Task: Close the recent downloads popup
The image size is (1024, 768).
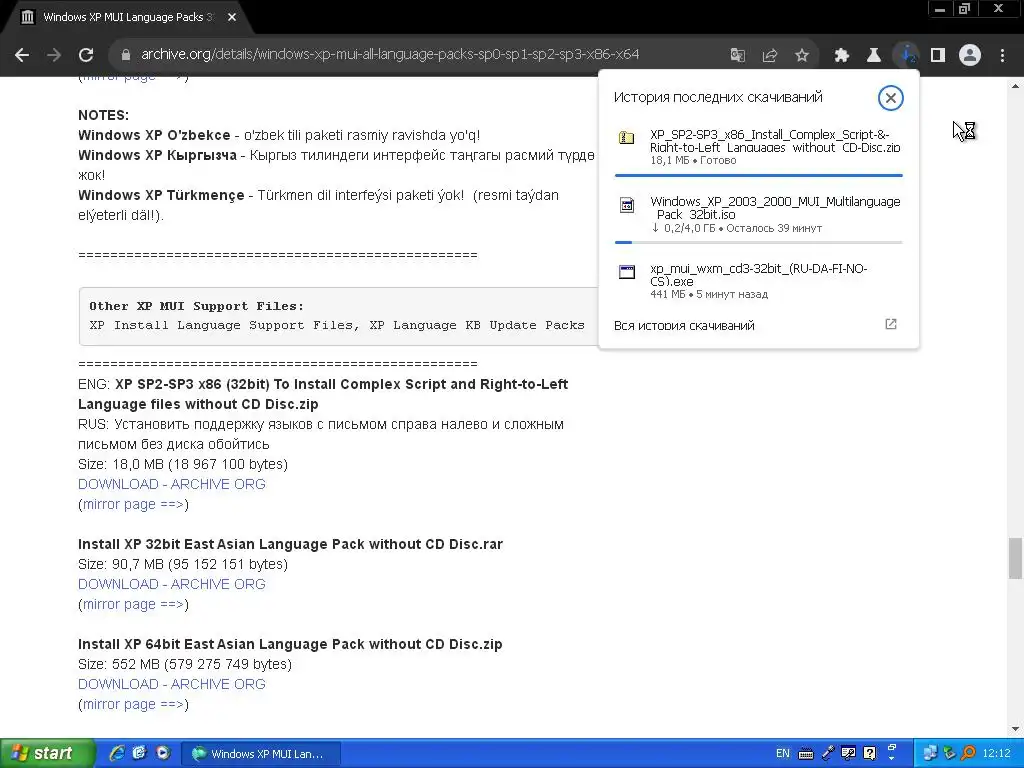Action: click(x=890, y=98)
